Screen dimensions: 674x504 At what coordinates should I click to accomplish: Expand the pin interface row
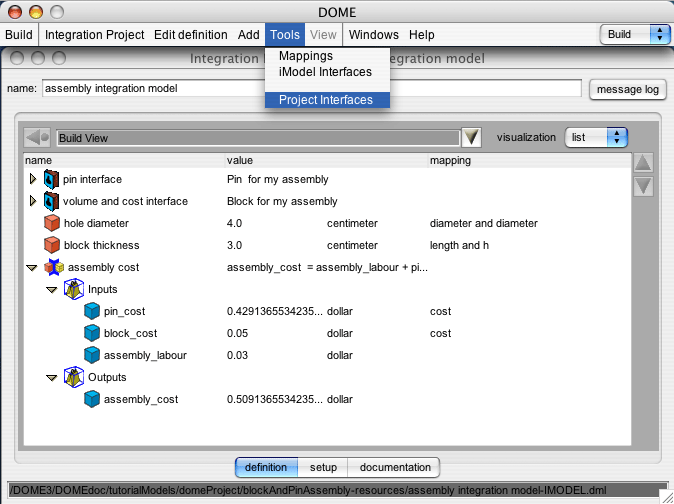[x=33, y=179]
